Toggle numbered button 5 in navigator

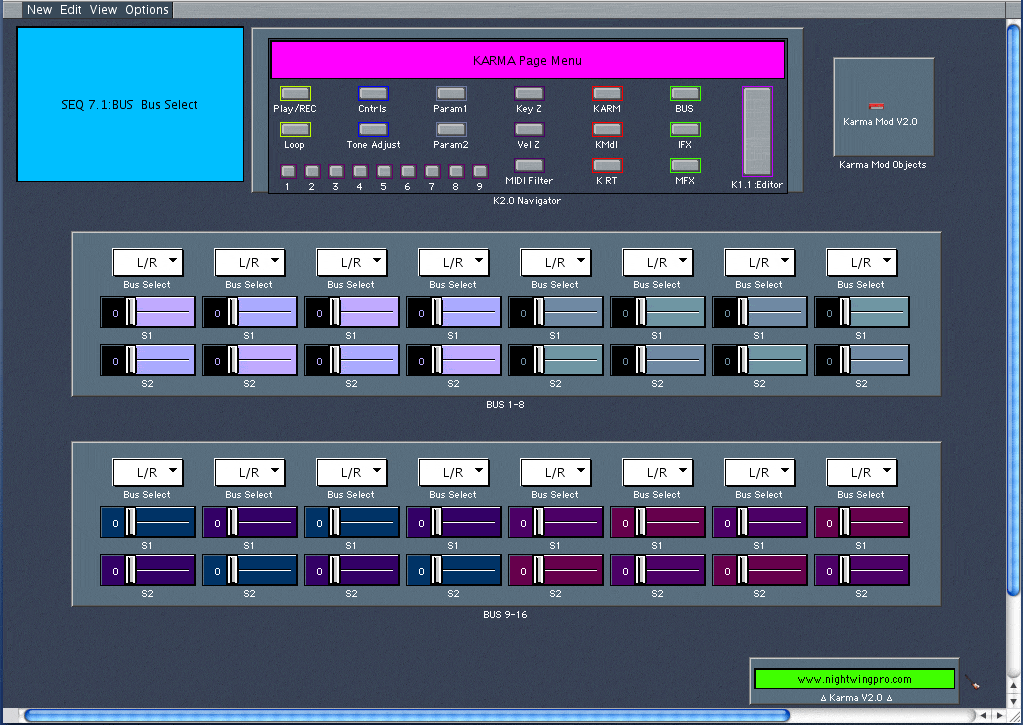click(x=383, y=171)
